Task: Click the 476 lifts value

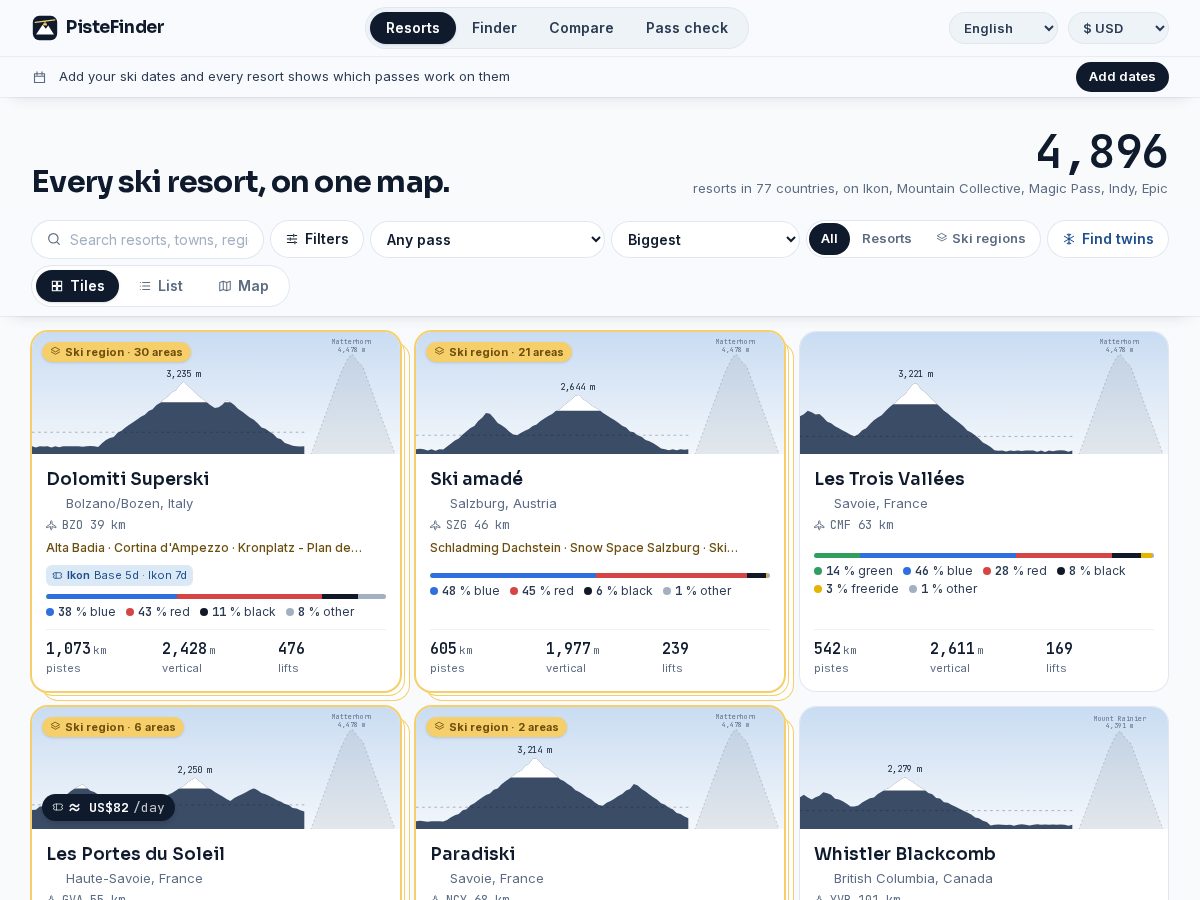Action: (x=291, y=649)
